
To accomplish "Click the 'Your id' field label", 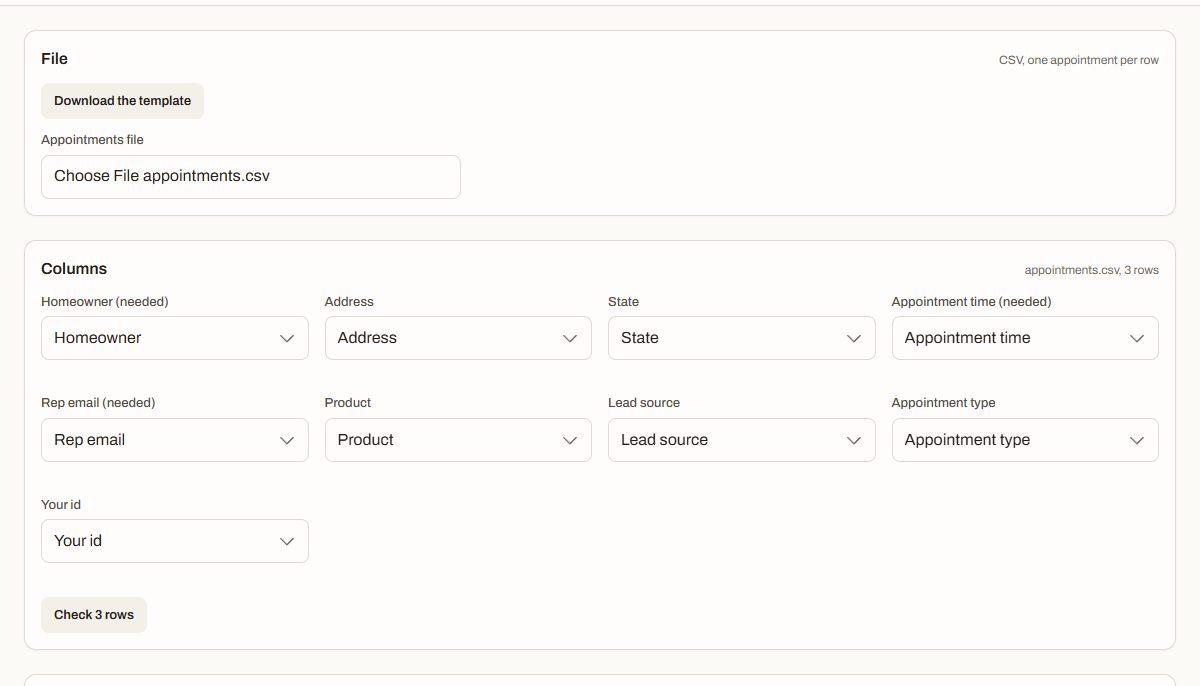I will click(x=61, y=505).
